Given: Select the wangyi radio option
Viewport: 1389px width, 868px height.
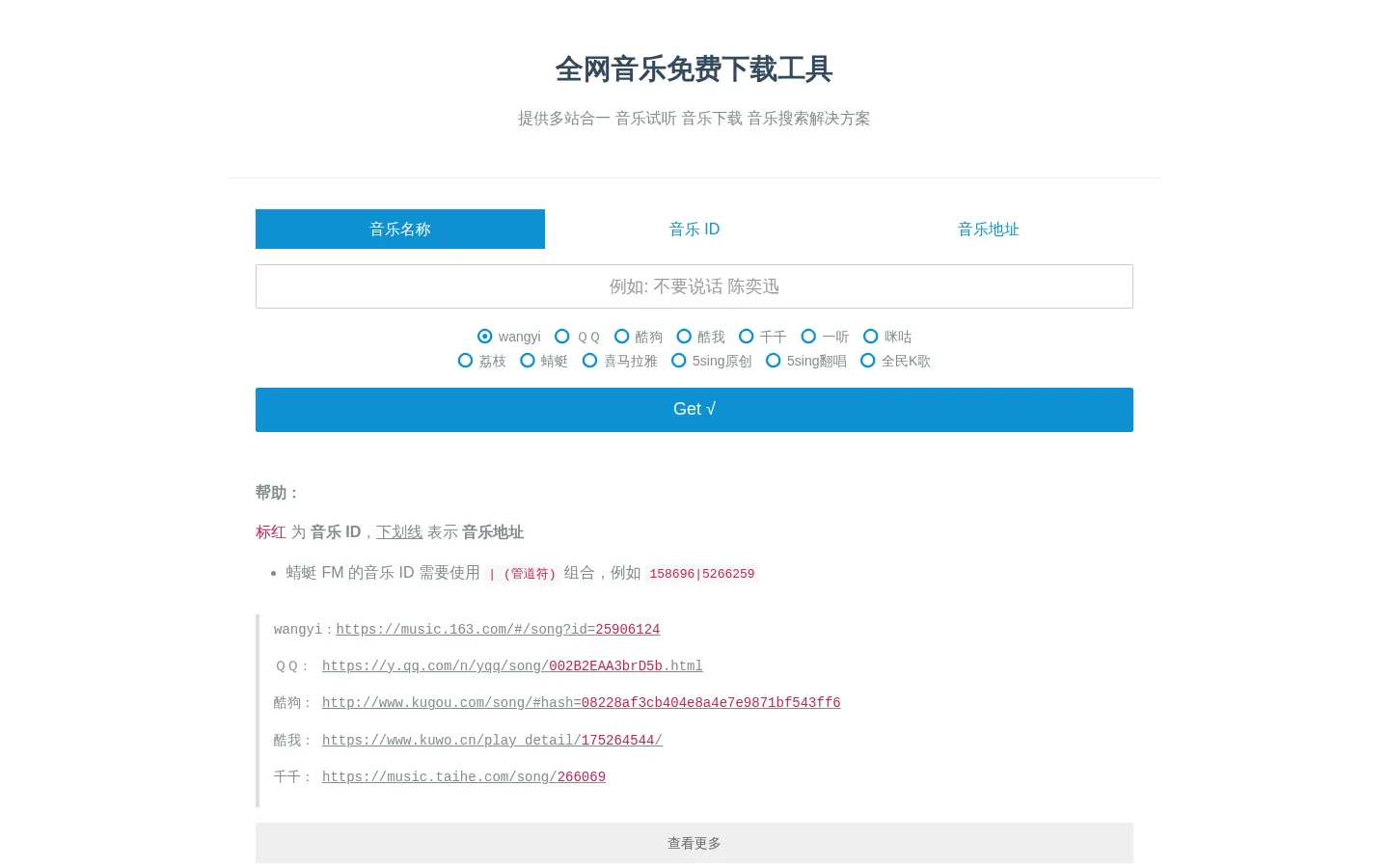Looking at the screenshot, I should pyautogui.click(x=485, y=337).
